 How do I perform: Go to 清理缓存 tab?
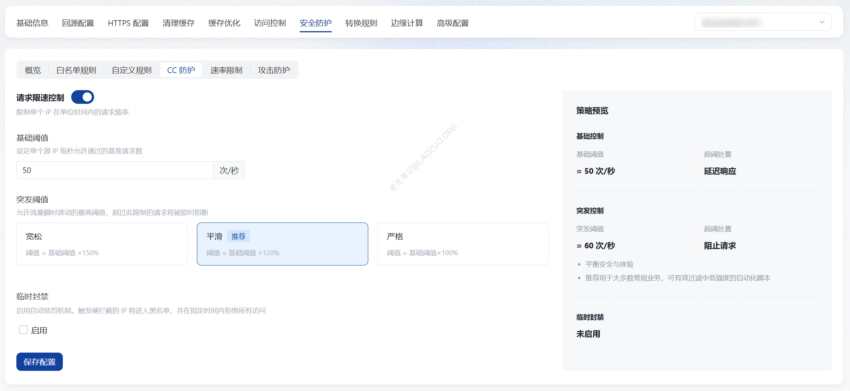point(178,23)
